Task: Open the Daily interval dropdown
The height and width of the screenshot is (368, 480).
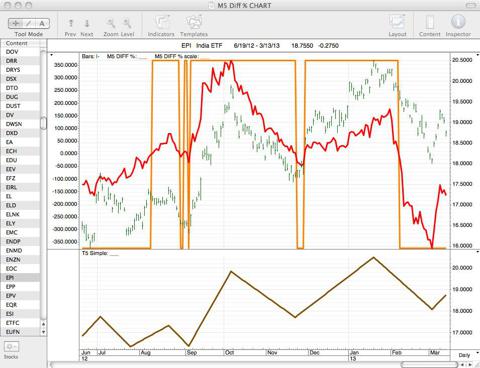Action: [467, 355]
